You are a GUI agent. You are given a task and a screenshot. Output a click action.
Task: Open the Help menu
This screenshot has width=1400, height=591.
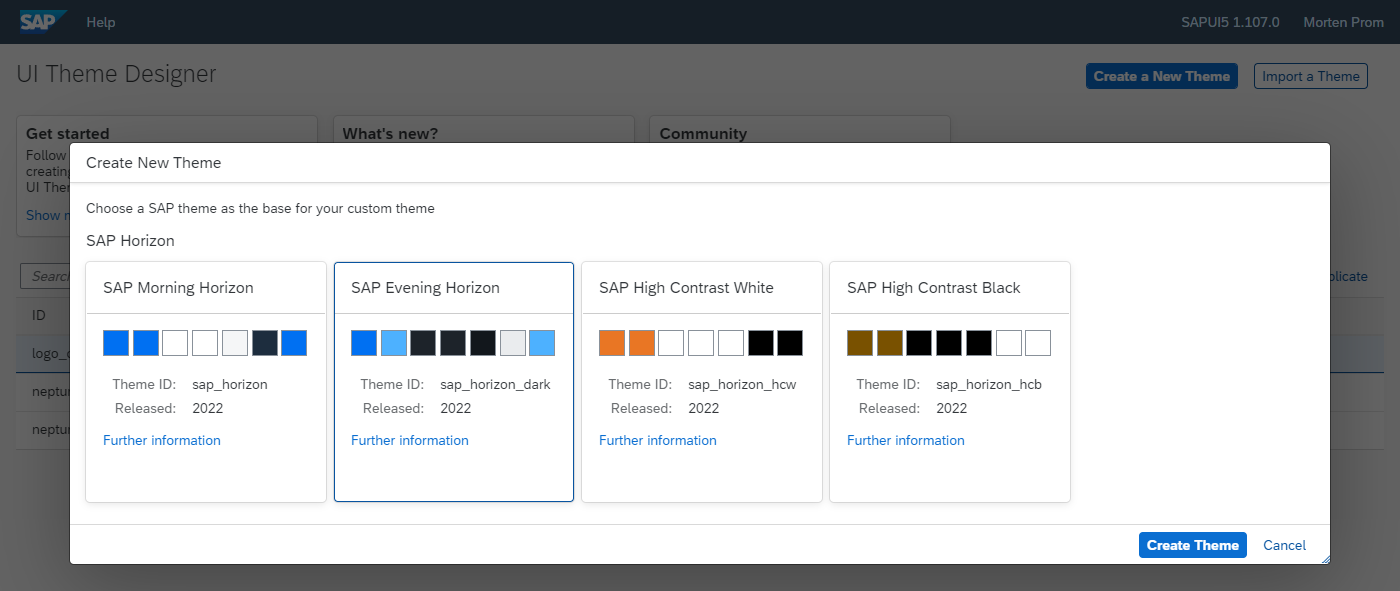click(101, 22)
